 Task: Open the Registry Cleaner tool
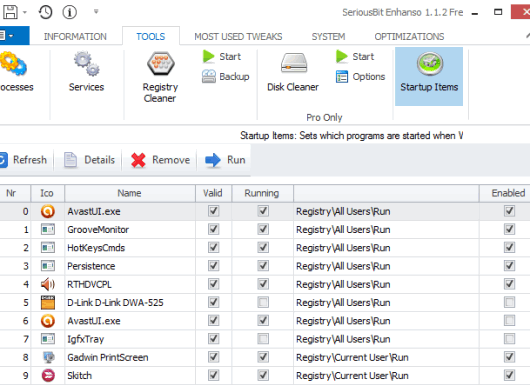[160, 77]
